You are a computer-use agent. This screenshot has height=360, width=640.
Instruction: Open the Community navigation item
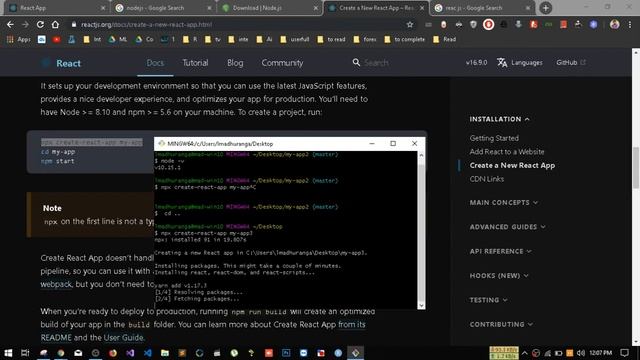coord(282,63)
